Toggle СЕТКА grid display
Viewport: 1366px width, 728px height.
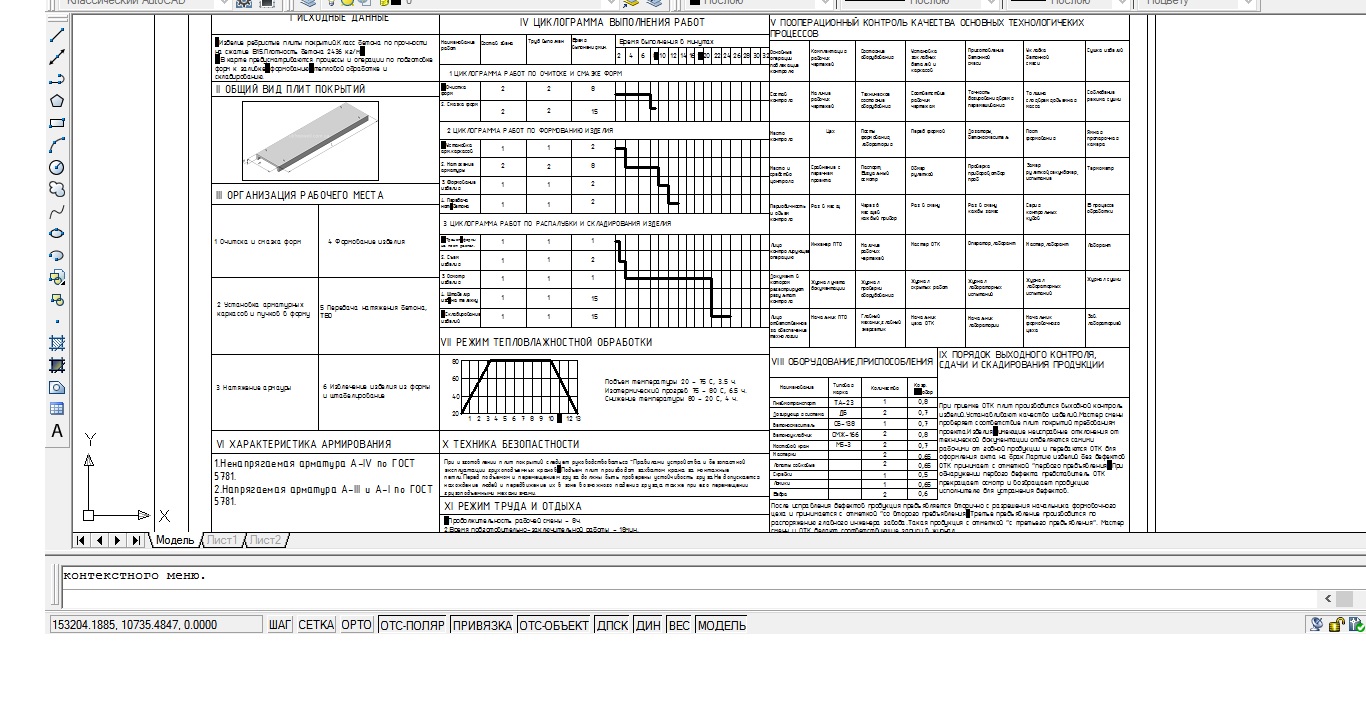tap(316, 625)
